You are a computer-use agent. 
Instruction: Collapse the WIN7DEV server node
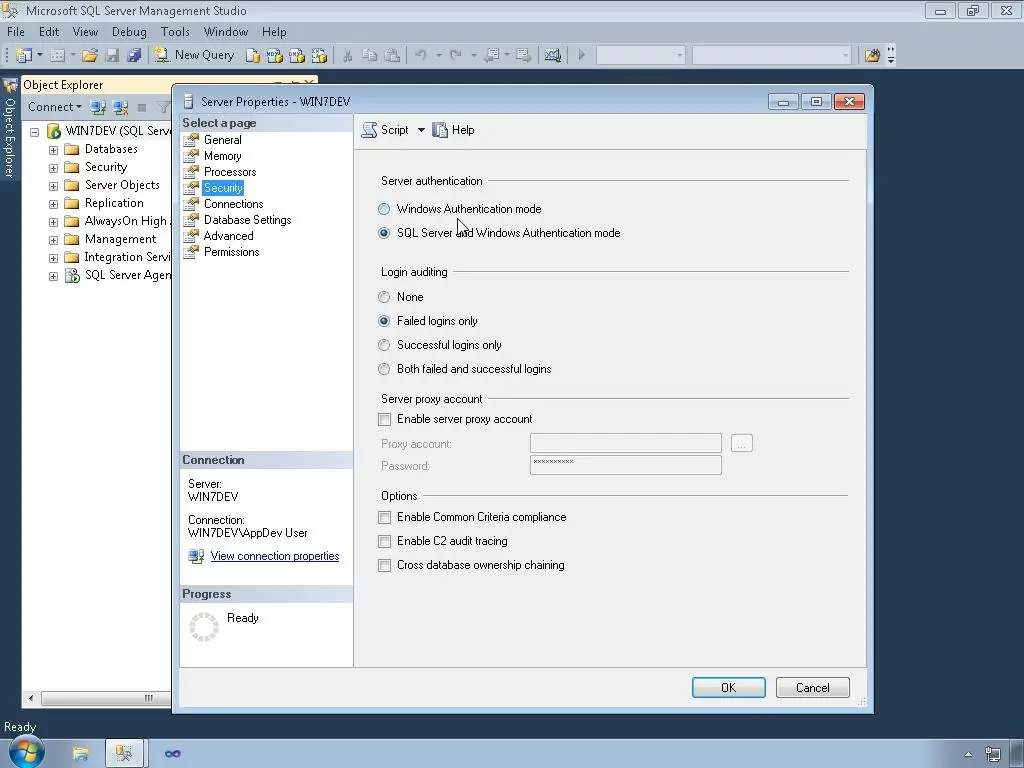(x=33, y=131)
